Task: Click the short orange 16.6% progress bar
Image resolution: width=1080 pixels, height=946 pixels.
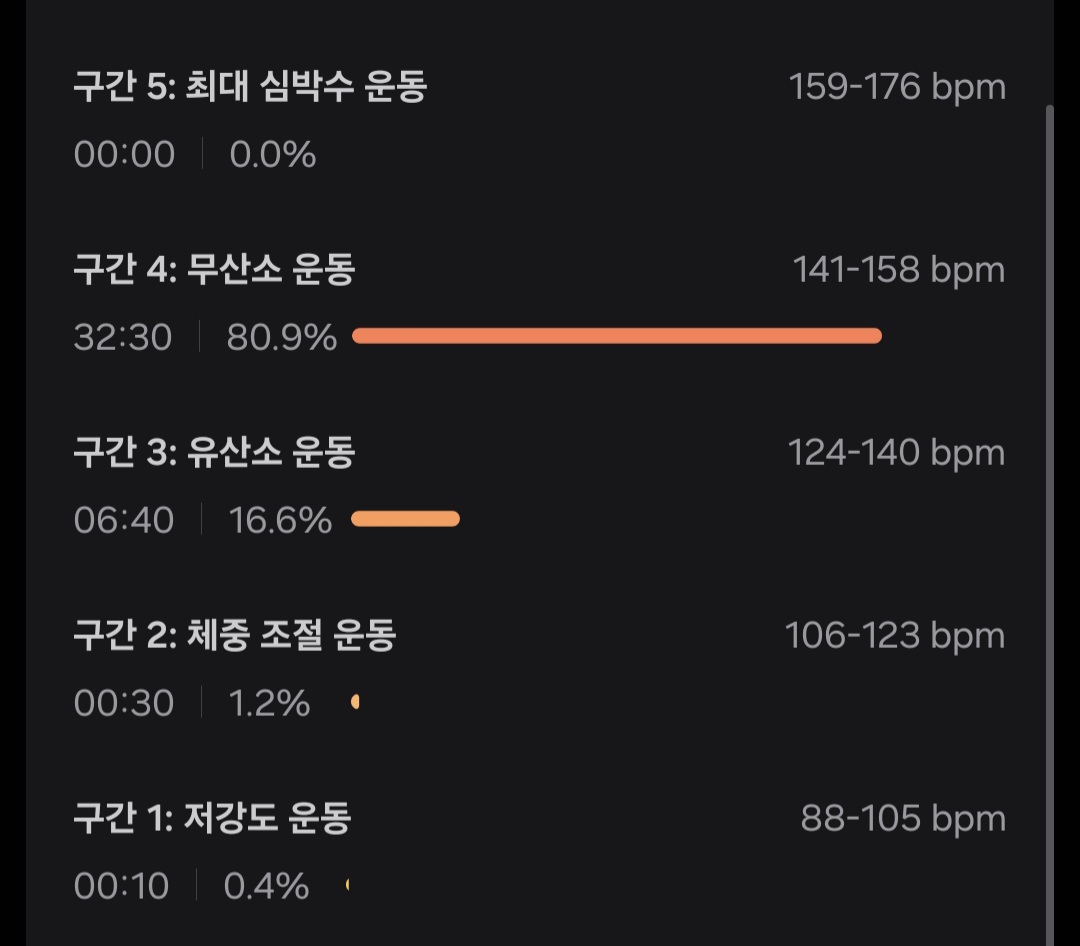Action: click(x=405, y=519)
